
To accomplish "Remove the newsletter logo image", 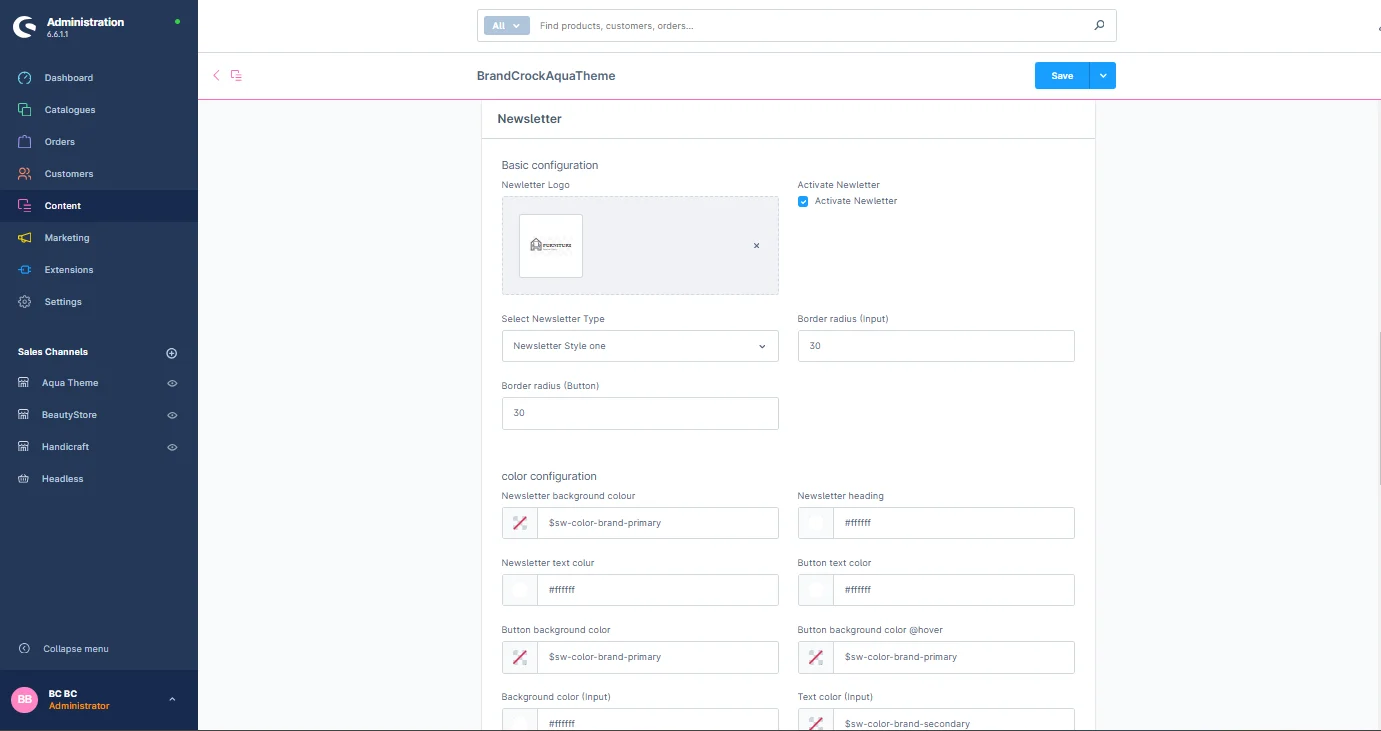I will 756,246.
